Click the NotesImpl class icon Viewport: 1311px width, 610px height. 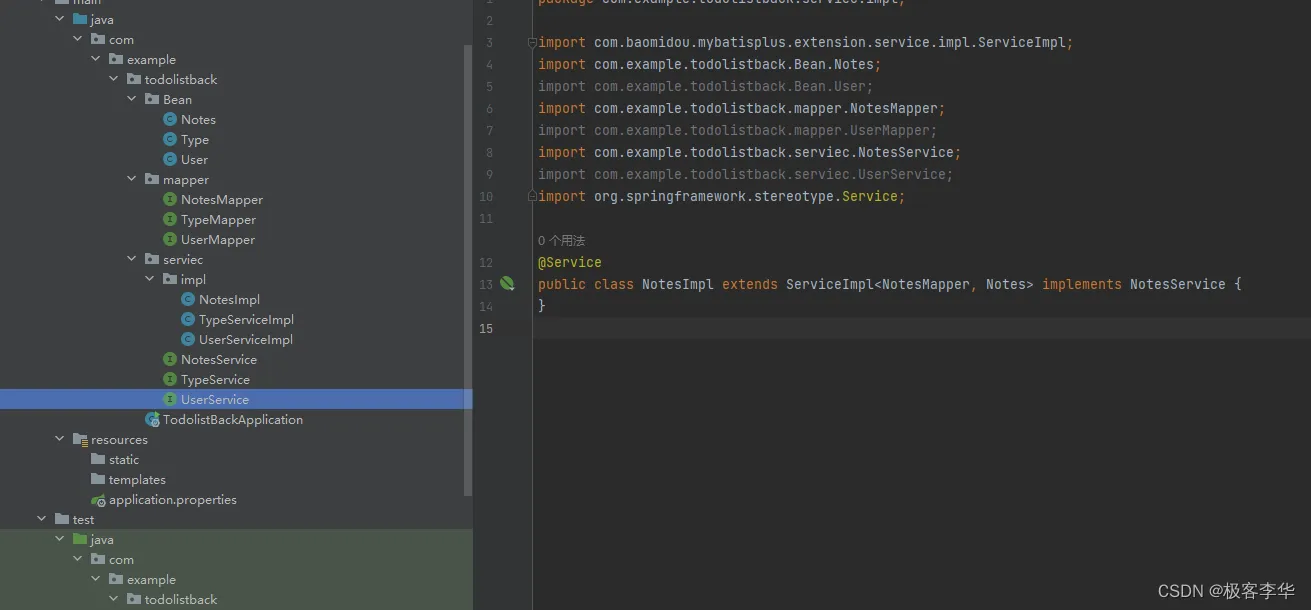[188, 299]
